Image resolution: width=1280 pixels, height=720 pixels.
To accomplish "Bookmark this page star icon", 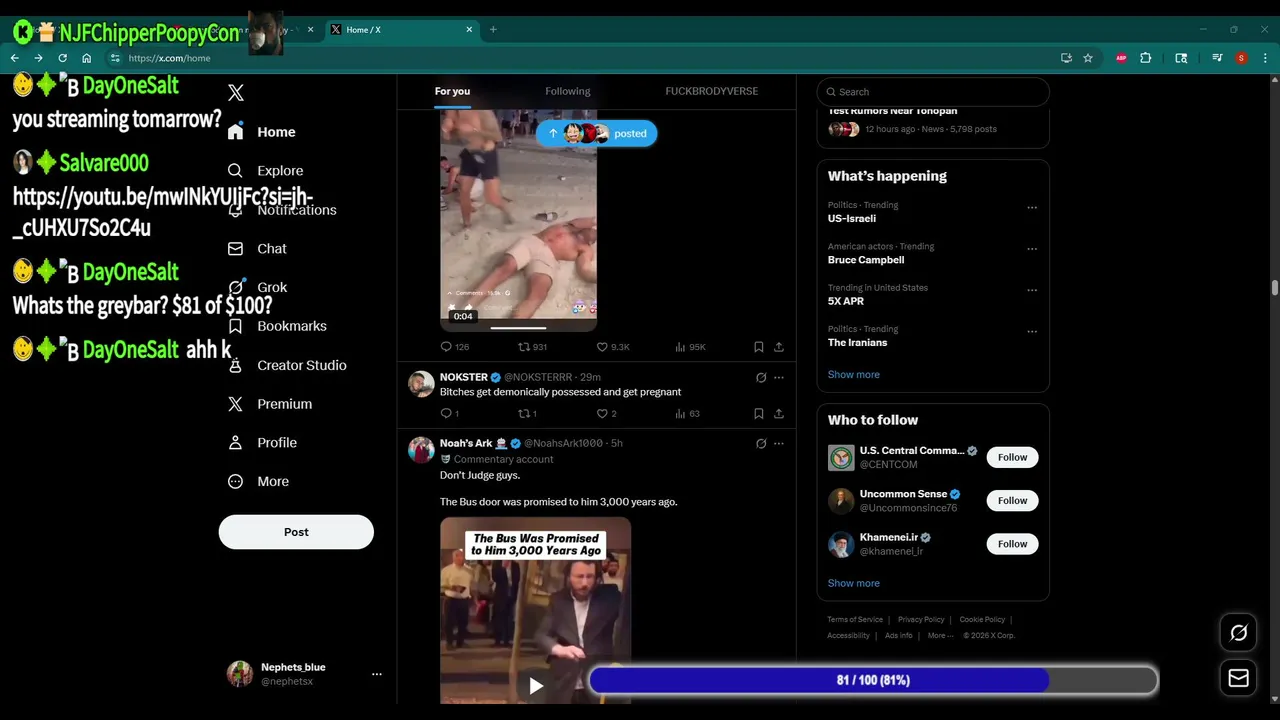I will pyautogui.click(x=1088, y=58).
